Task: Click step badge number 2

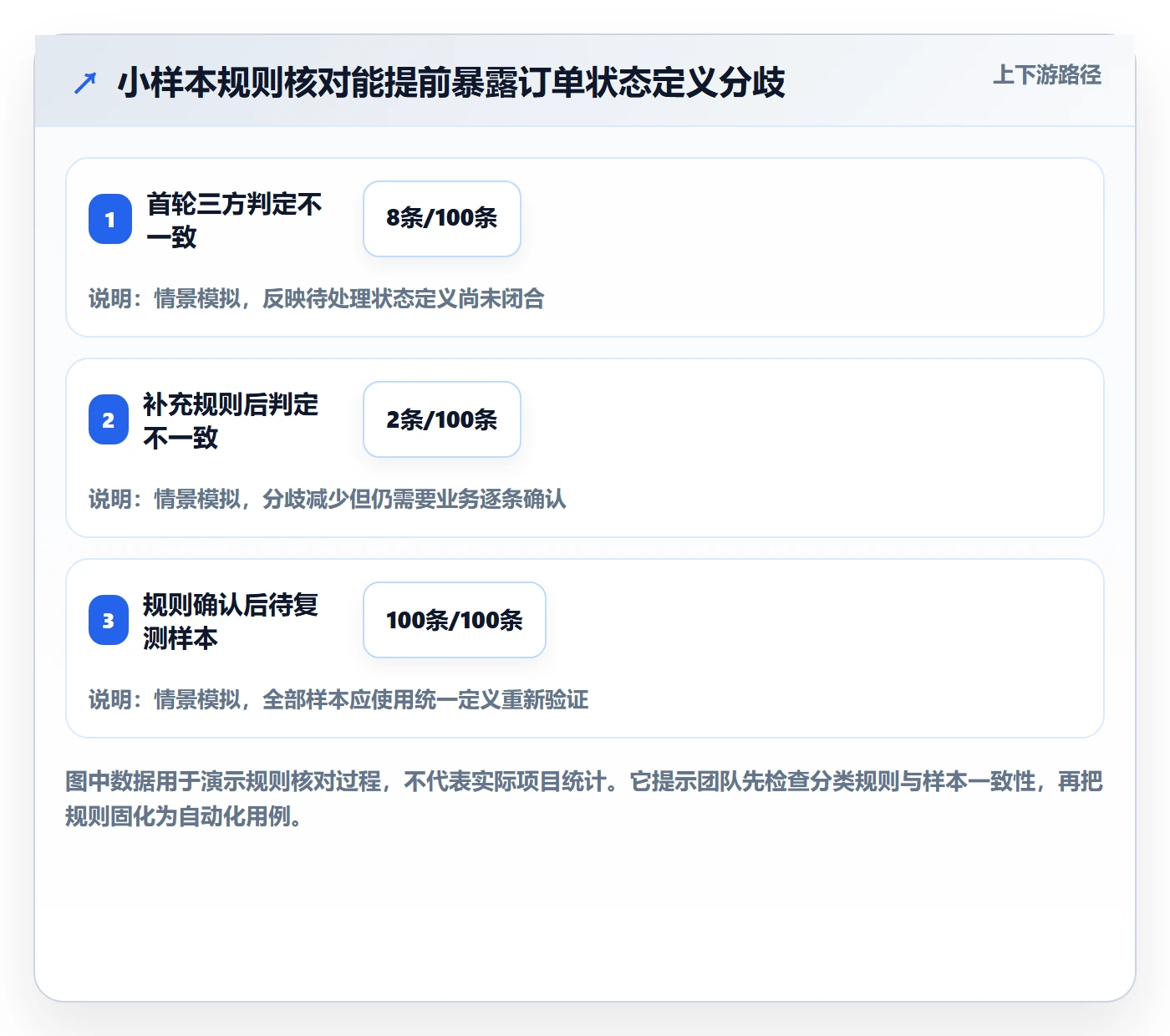Action: (109, 419)
